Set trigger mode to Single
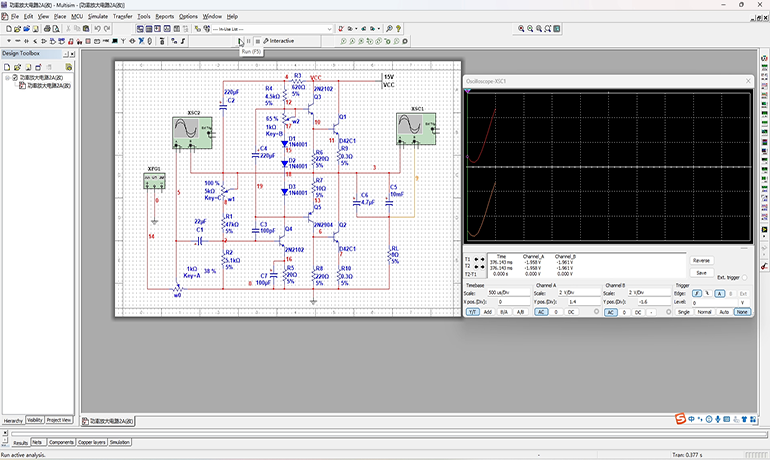 click(684, 312)
